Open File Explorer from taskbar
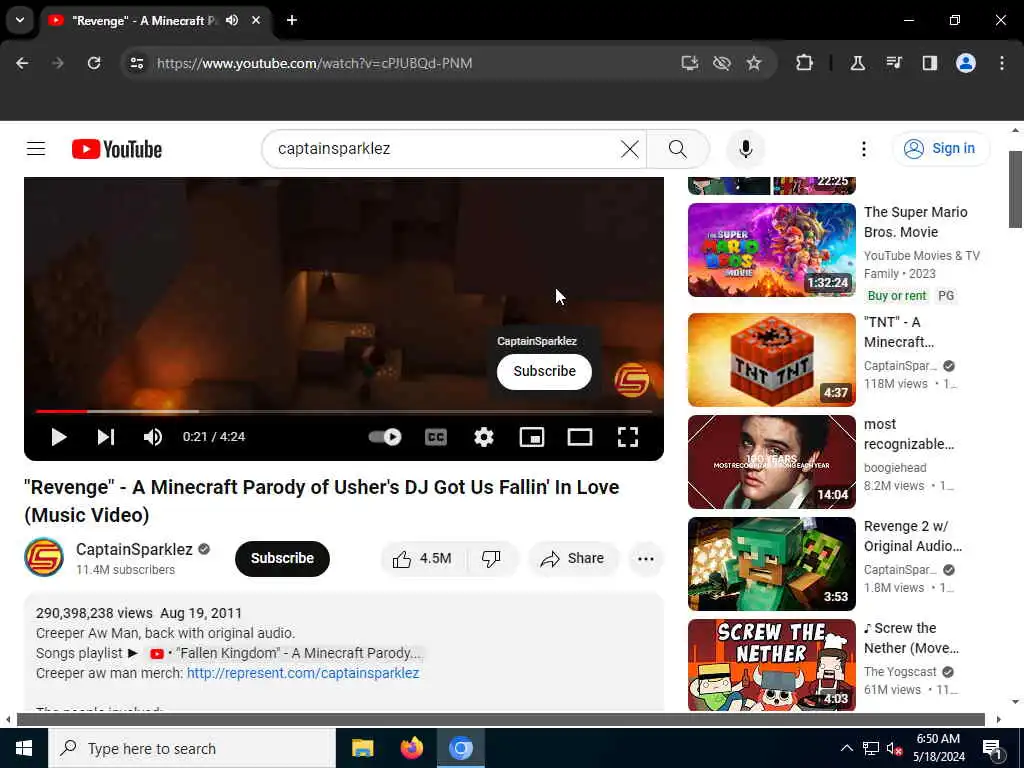Screen dimensions: 1024x768 (362, 748)
